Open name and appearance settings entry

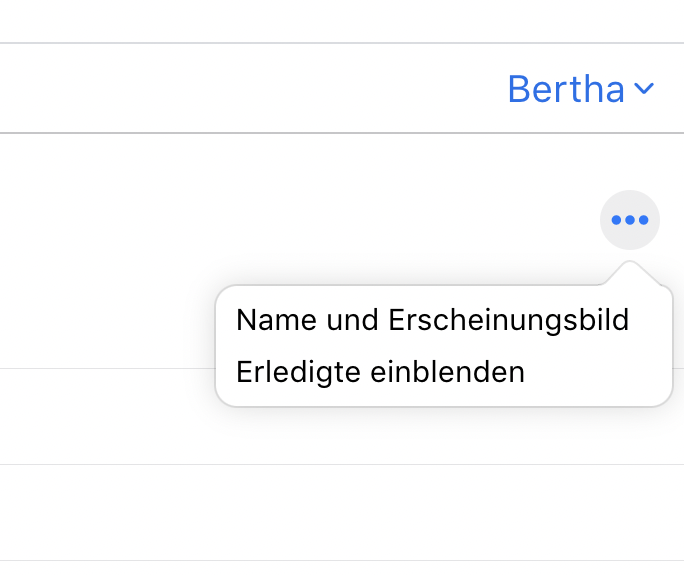pyautogui.click(x=432, y=320)
